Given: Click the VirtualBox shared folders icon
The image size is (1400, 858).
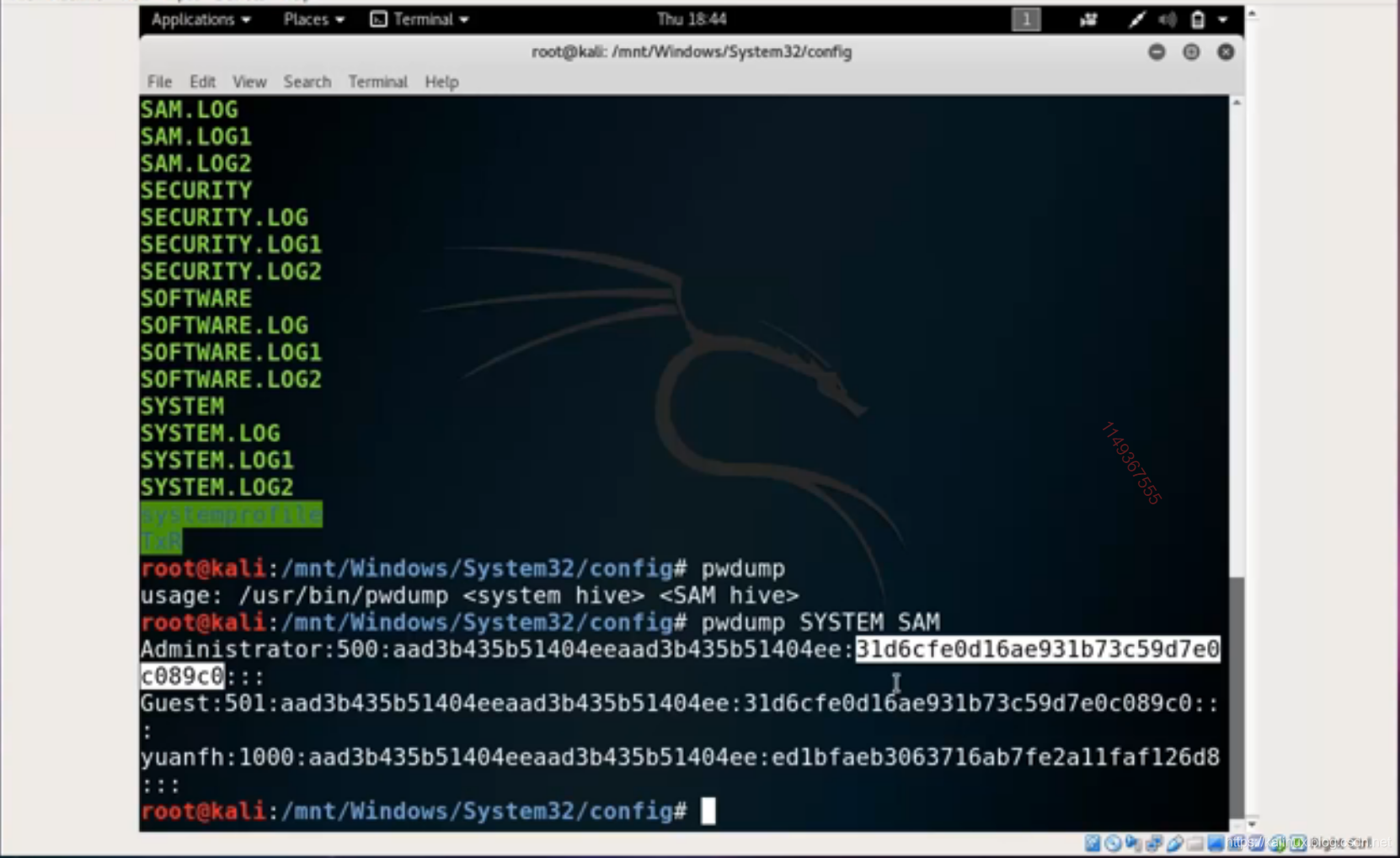Looking at the screenshot, I should (1194, 843).
